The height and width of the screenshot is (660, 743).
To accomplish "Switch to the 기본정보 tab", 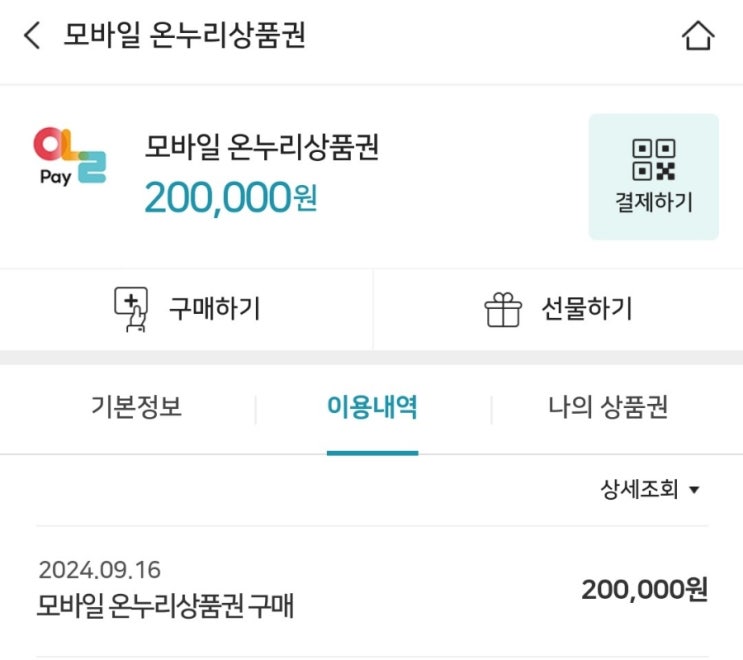I will tap(136, 407).
